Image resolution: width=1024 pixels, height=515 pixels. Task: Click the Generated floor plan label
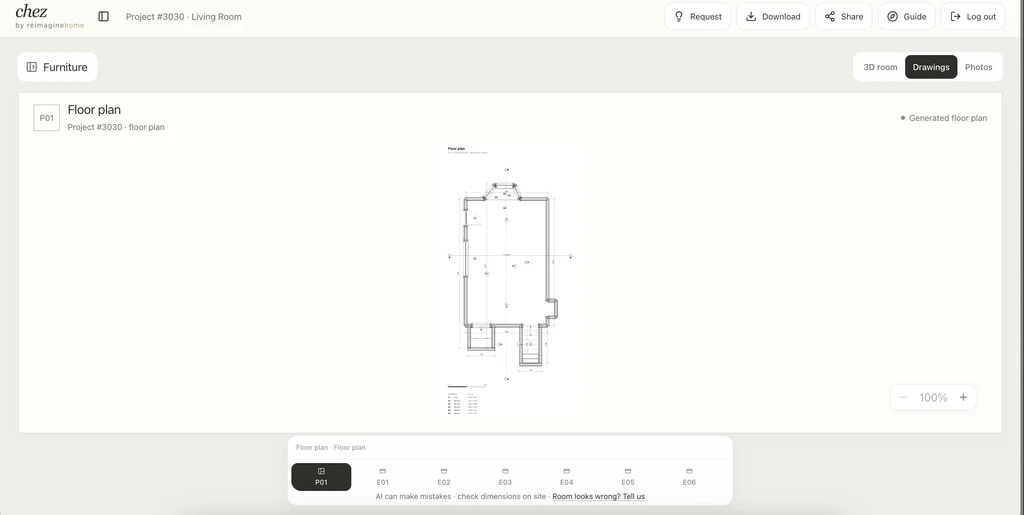(x=944, y=118)
